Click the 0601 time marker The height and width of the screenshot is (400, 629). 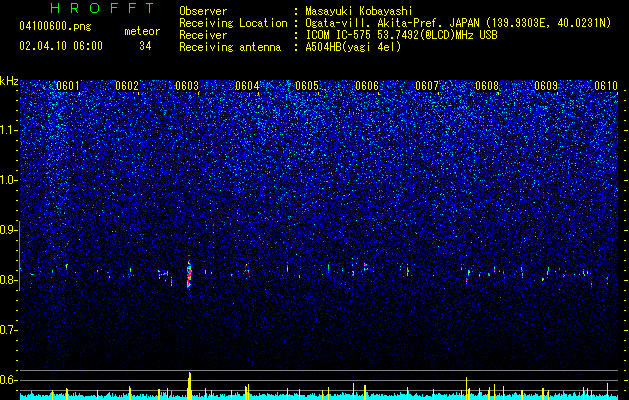pyautogui.click(x=68, y=86)
